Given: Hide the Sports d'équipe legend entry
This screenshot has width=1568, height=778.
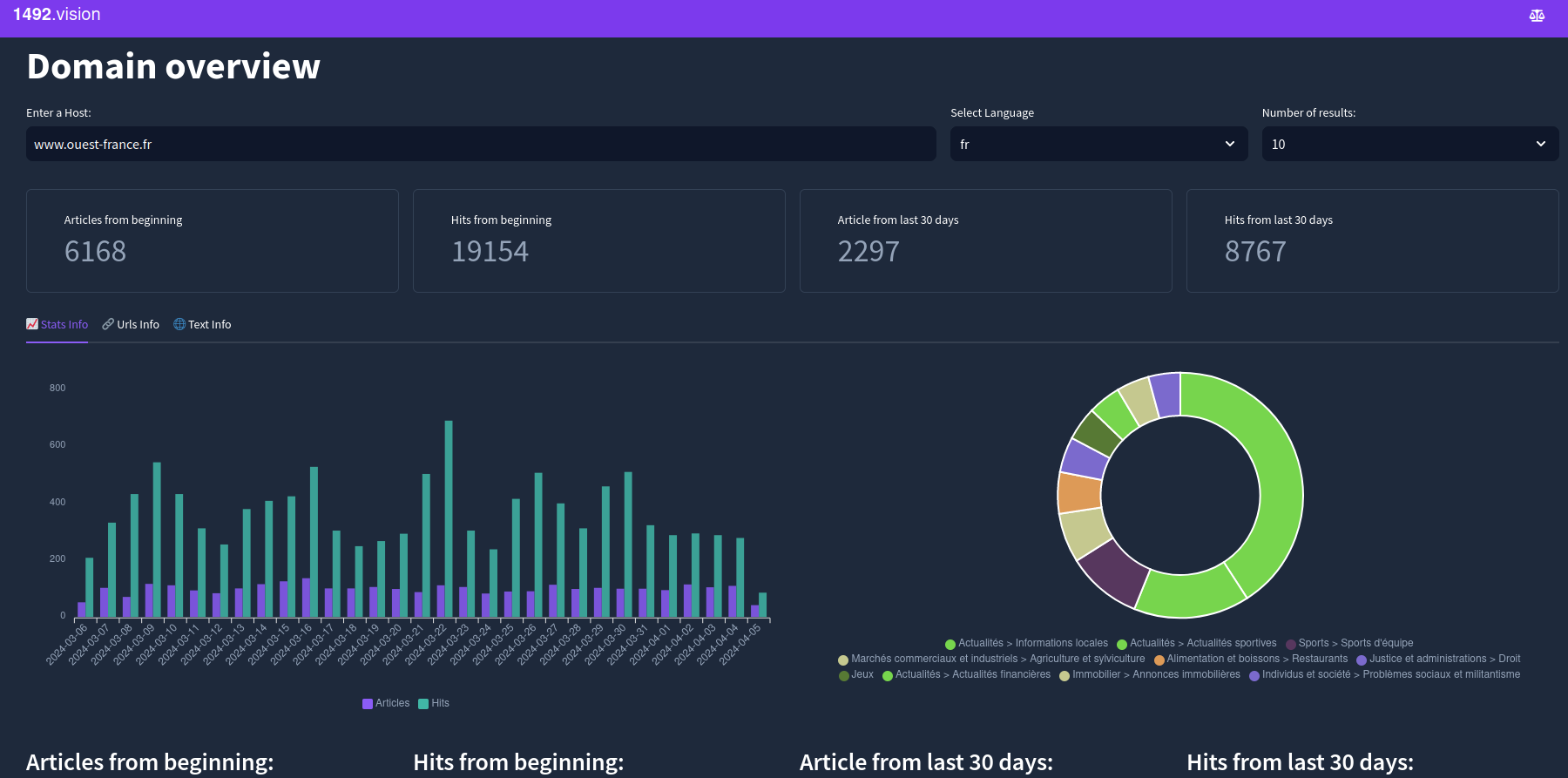Looking at the screenshot, I should point(1349,644).
